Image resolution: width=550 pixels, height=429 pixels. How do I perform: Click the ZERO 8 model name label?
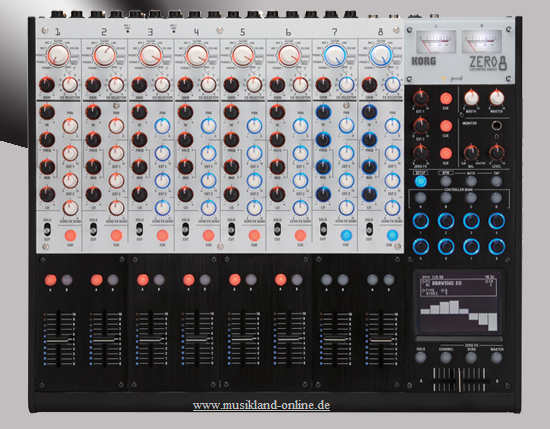pos(488,63)
